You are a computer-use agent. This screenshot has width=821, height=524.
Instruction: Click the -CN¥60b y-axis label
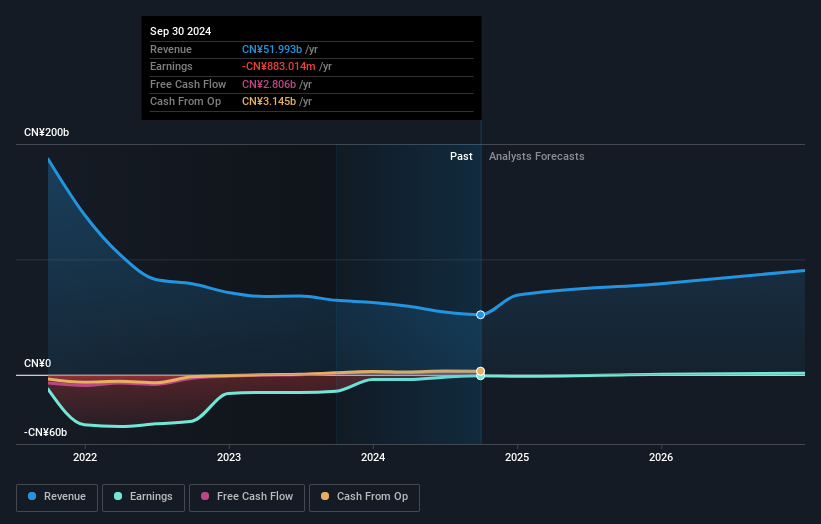pos(46,432)
